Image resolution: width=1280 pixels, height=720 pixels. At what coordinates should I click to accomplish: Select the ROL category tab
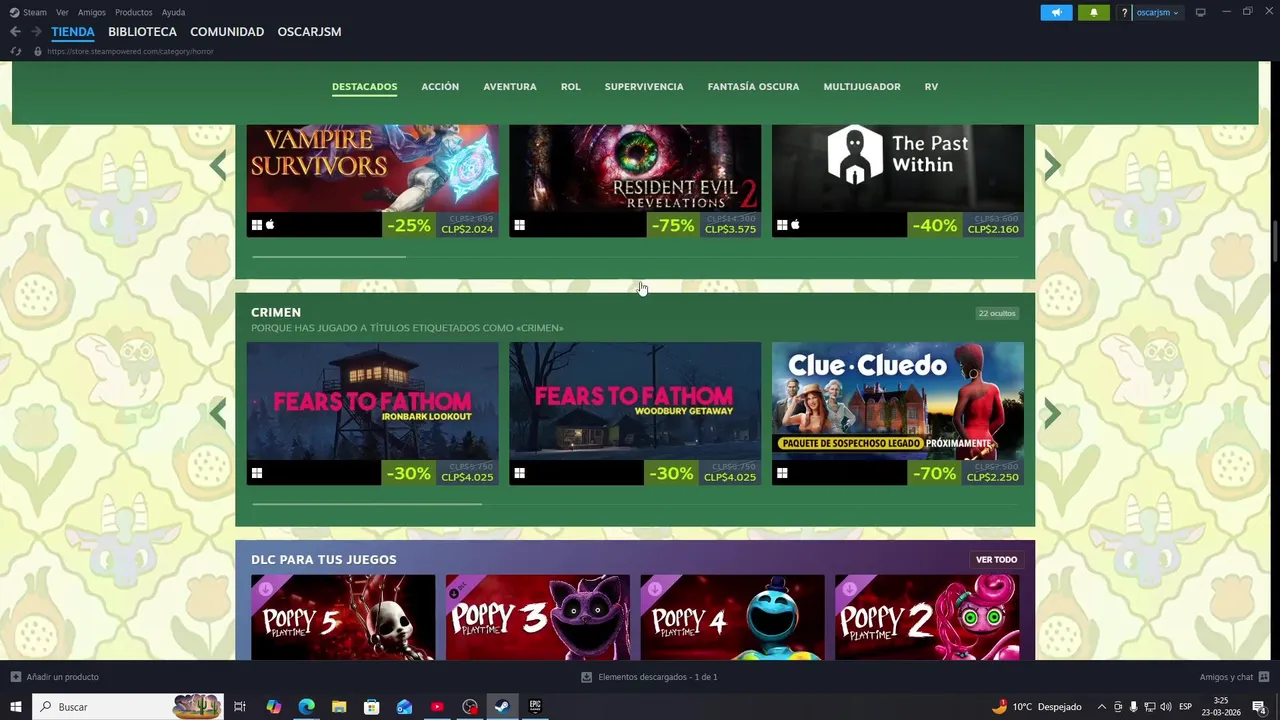[x=570, y=87]
